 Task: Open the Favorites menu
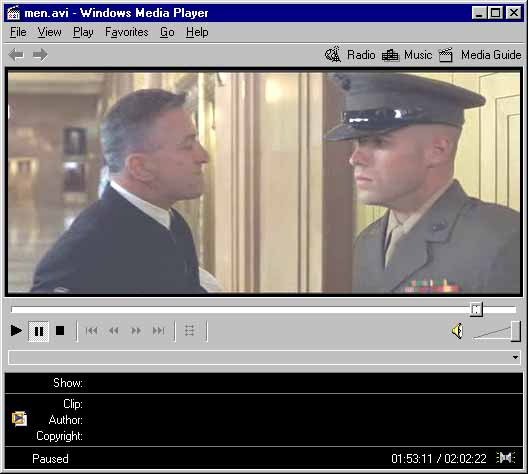point(127,32)
